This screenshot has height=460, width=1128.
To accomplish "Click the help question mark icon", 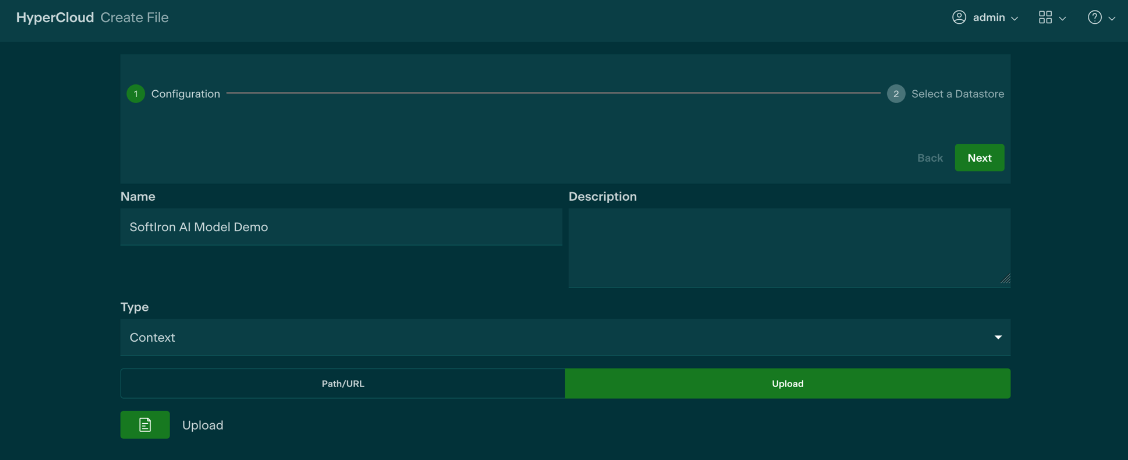I will 1095,18.
